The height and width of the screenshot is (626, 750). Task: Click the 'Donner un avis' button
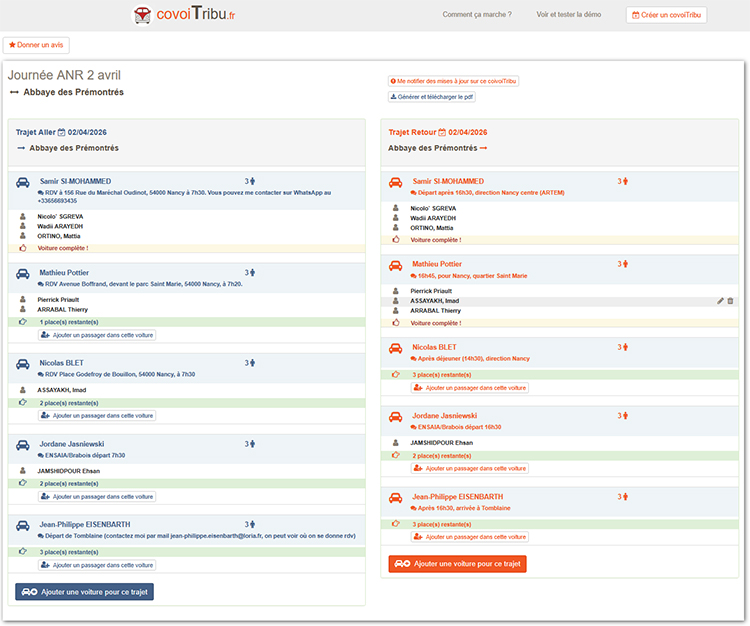[x=36, y=46]
